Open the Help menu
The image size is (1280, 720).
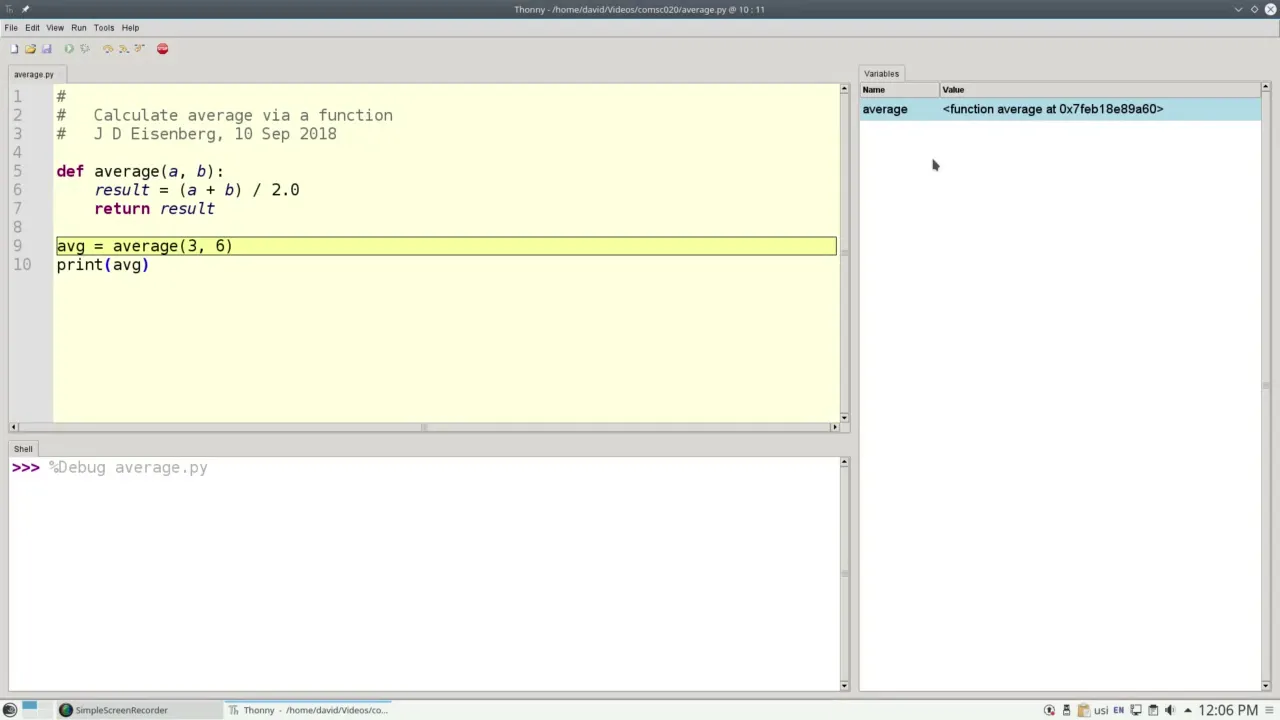(x=130, y=28)
